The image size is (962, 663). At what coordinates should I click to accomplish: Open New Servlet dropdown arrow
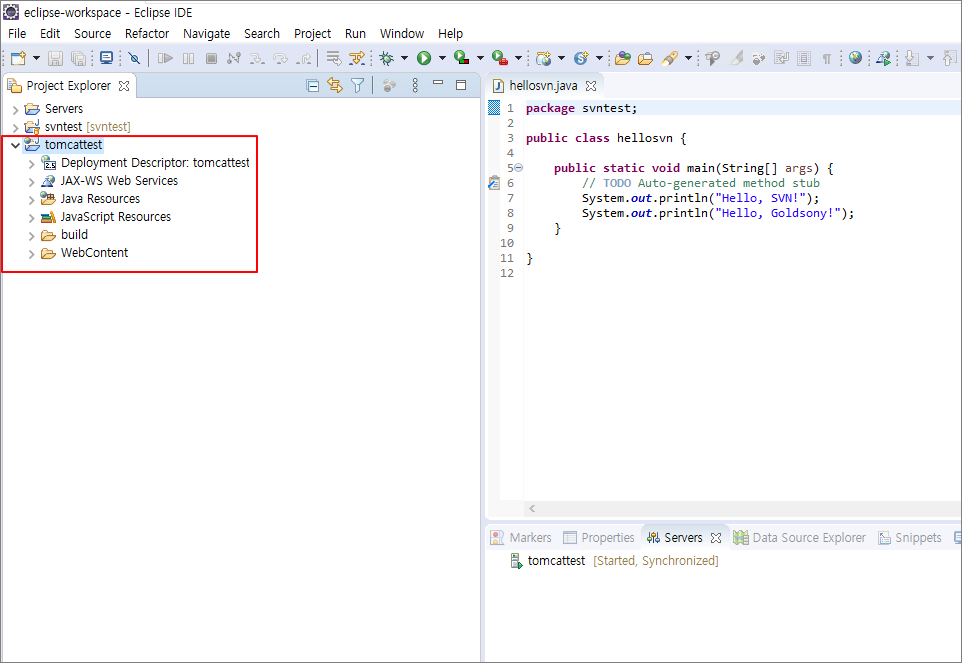pos(599,58)
